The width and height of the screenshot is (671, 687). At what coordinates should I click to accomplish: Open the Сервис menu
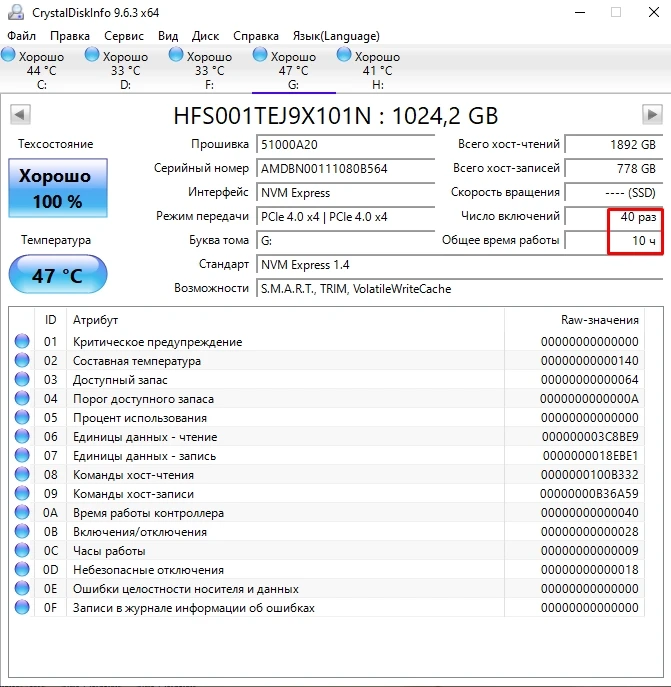tap(124, 36)
